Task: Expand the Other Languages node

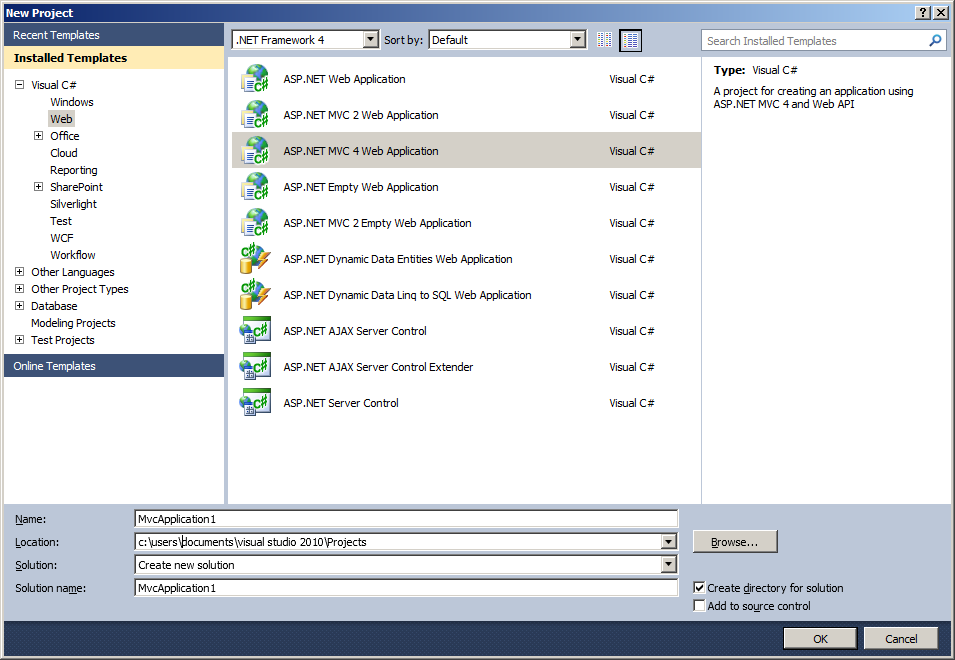Action: click(x=19, y=272)
